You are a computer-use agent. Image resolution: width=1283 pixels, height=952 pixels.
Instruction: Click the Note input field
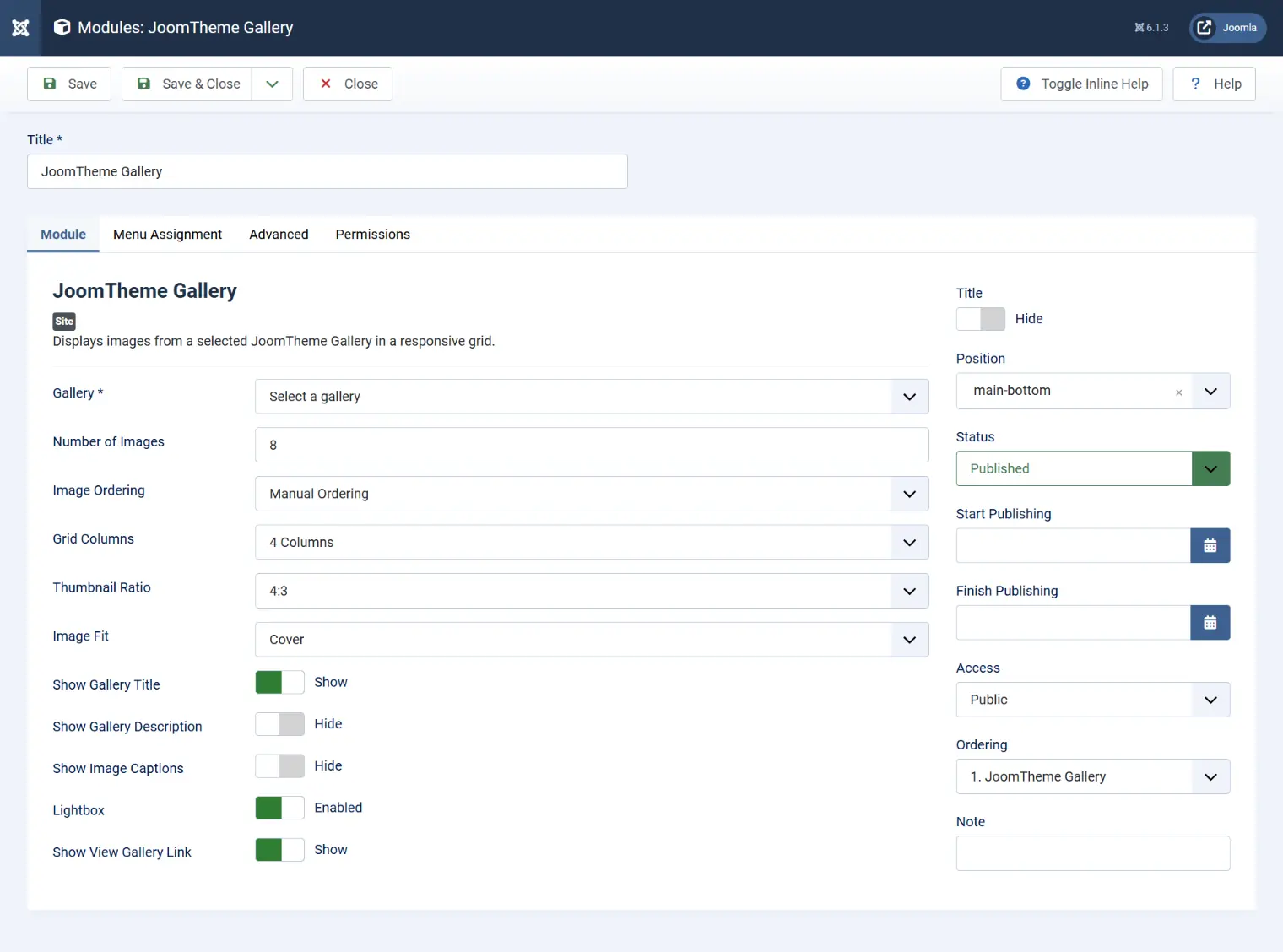coord(1092,853)
